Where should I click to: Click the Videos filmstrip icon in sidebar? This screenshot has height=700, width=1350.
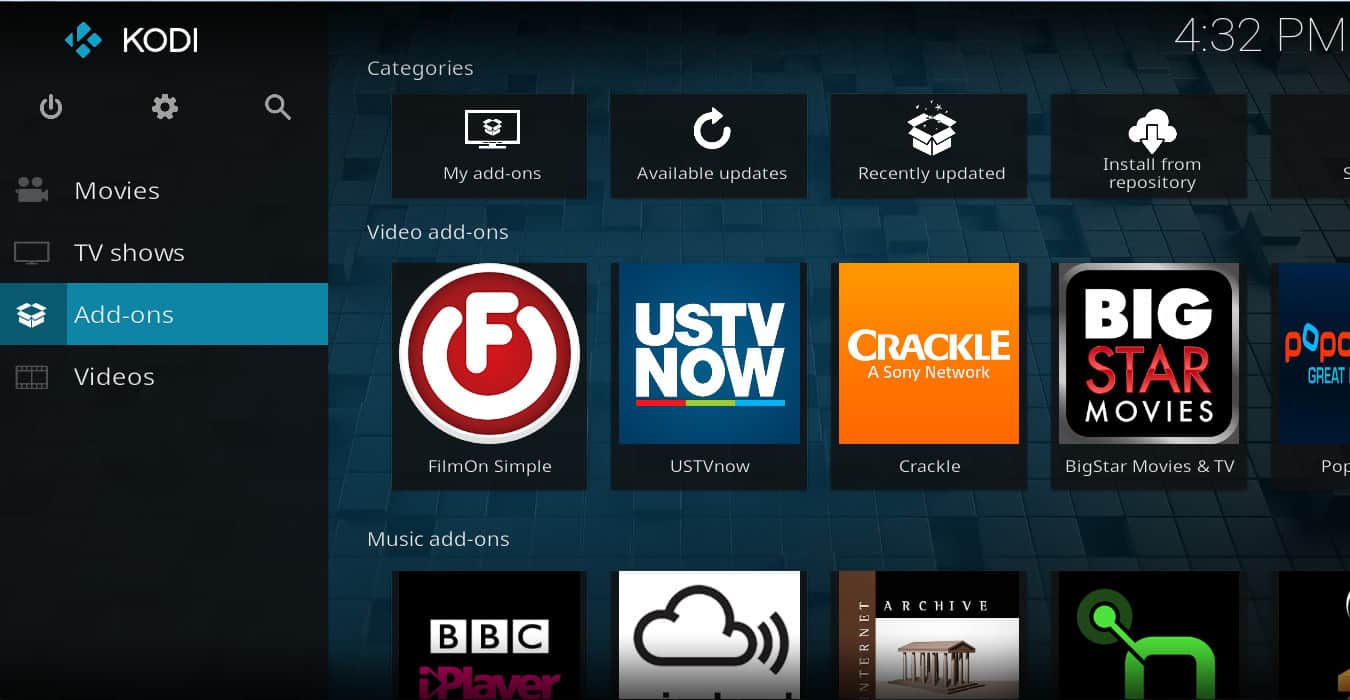(32, 377)
